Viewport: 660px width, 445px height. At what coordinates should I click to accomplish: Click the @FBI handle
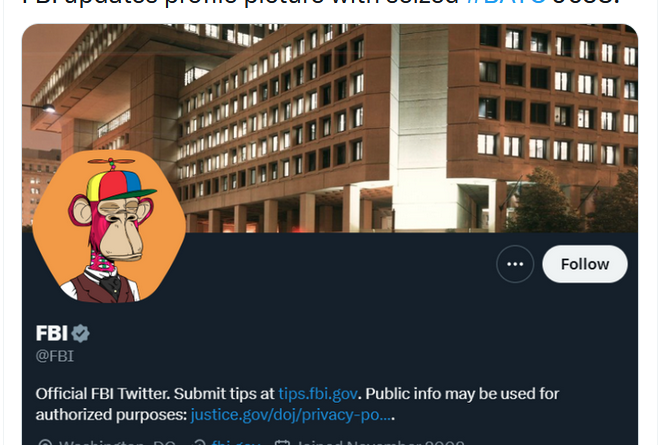[55, 355]
